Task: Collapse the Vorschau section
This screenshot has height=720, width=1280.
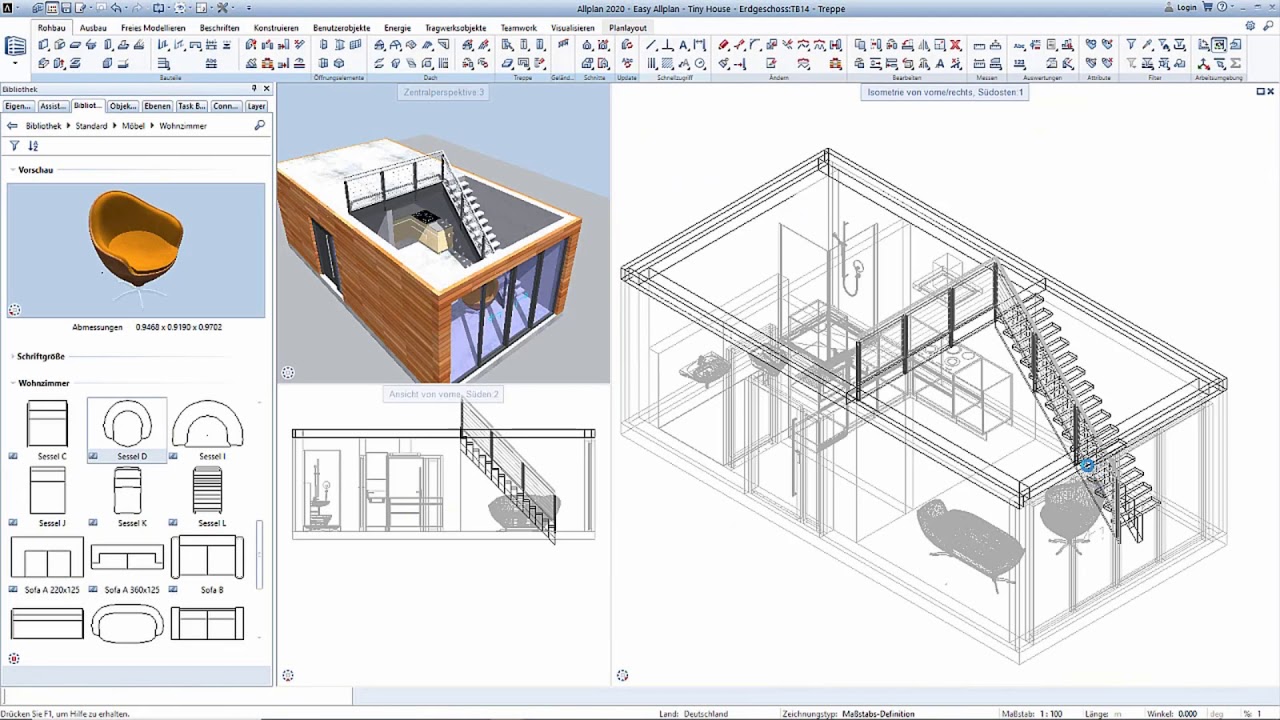Action: click(x=12, y=170)
